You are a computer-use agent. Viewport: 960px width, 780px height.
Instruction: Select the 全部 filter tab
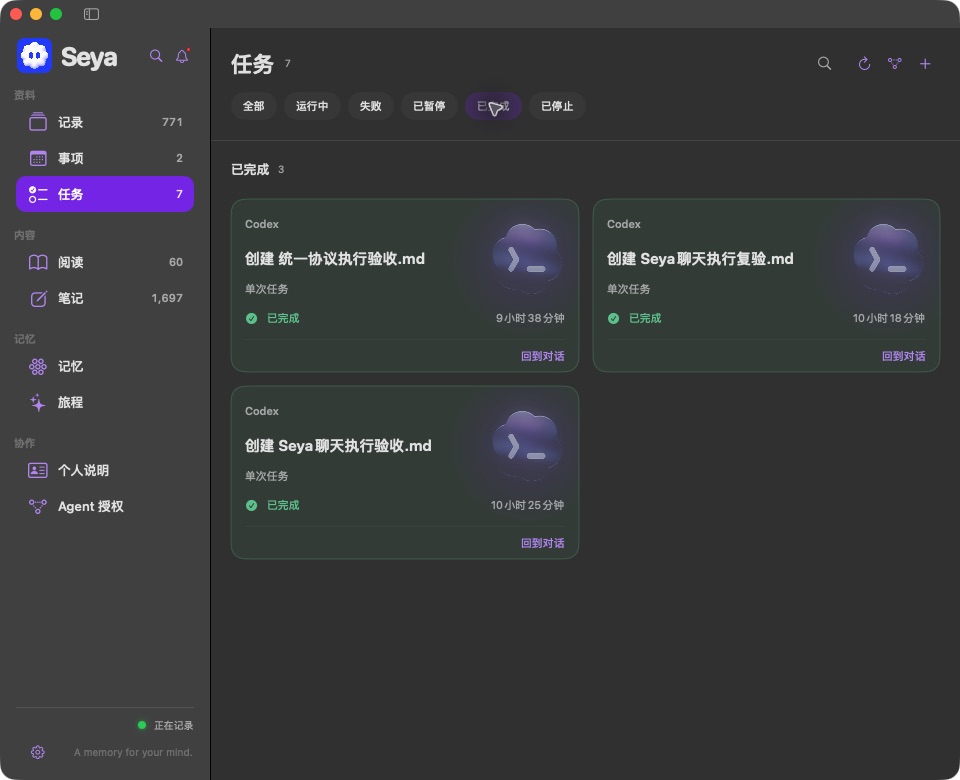click(253, 106)
